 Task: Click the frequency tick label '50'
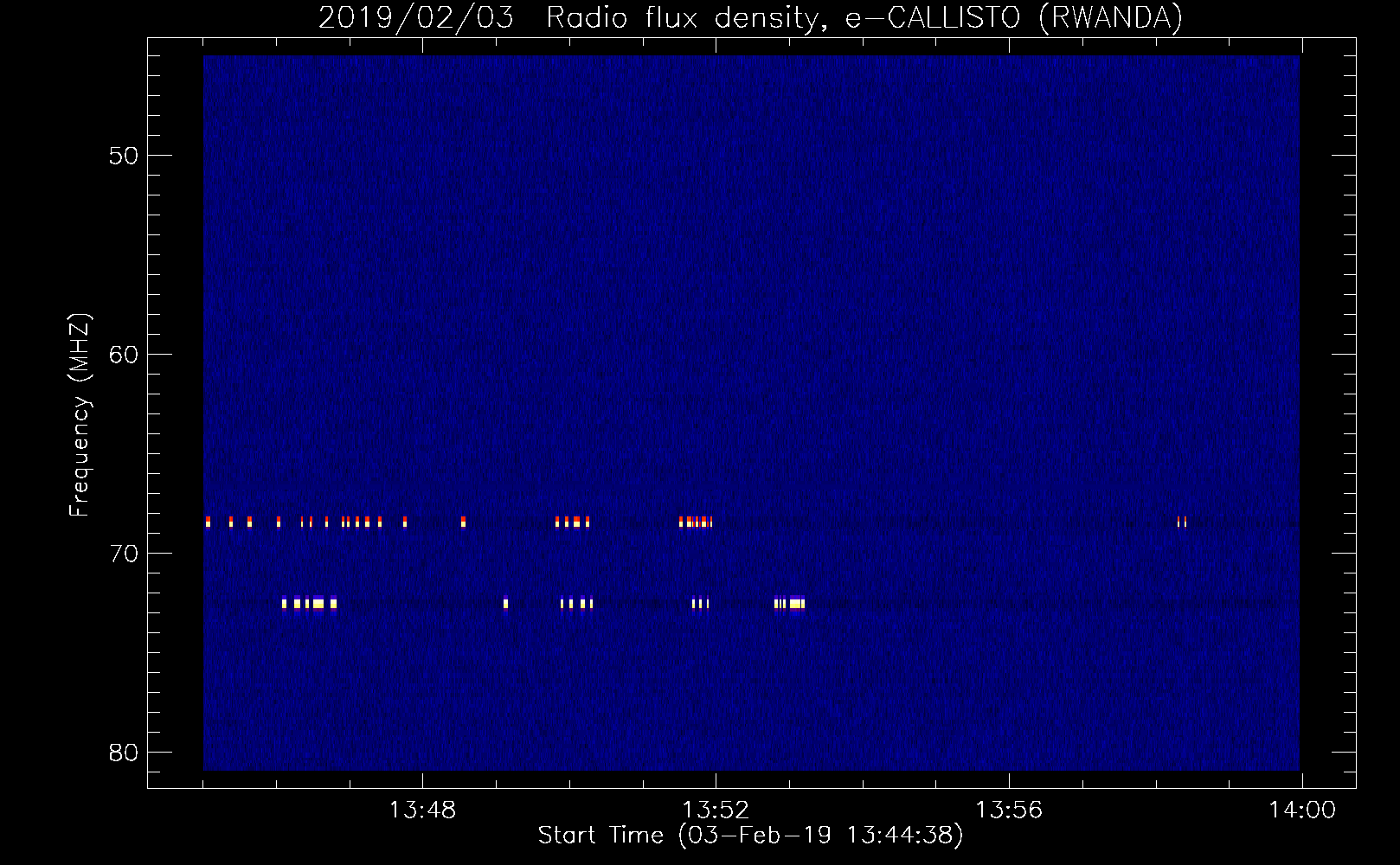click(123, 156)
